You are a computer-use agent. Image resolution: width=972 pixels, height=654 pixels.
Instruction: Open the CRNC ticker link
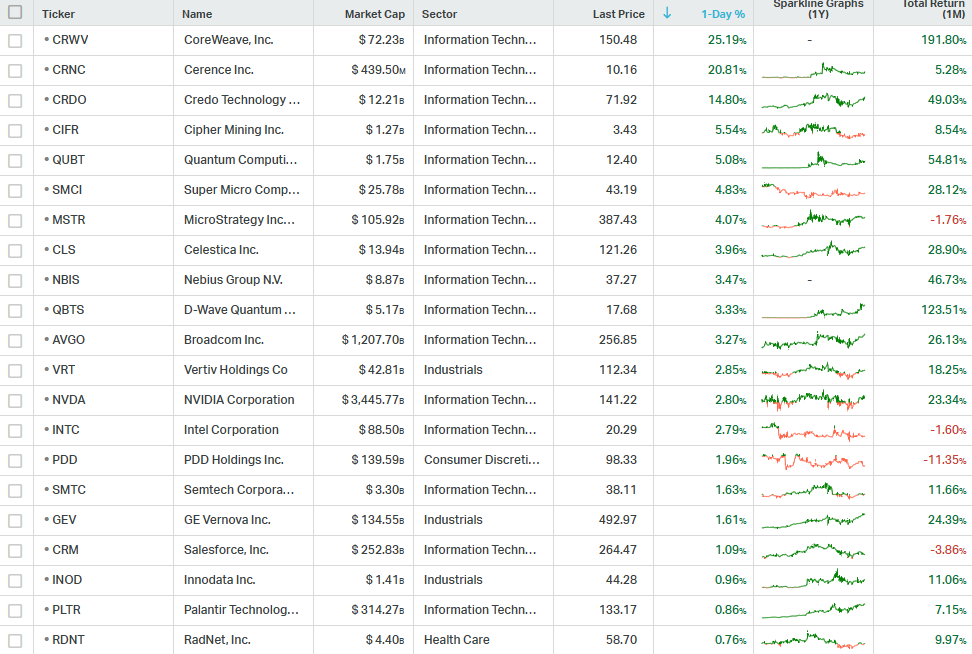pos(69,69)
